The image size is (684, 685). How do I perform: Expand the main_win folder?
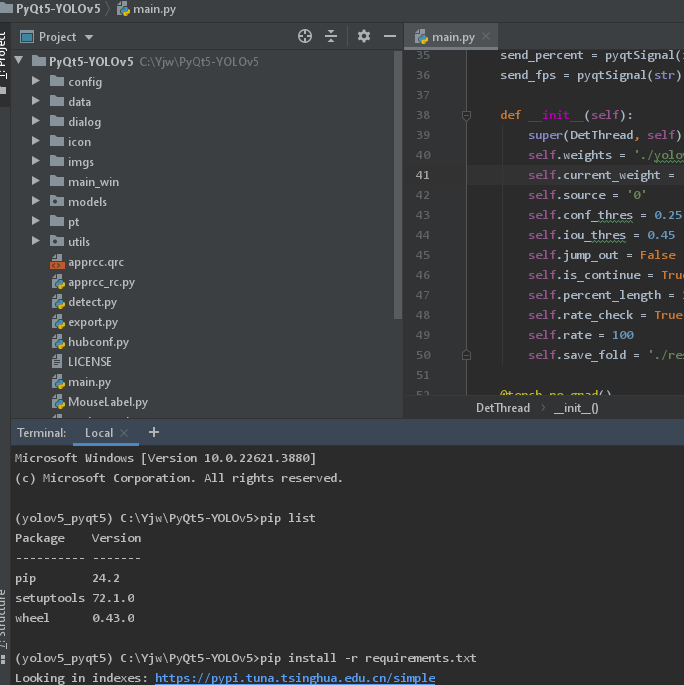36,181
